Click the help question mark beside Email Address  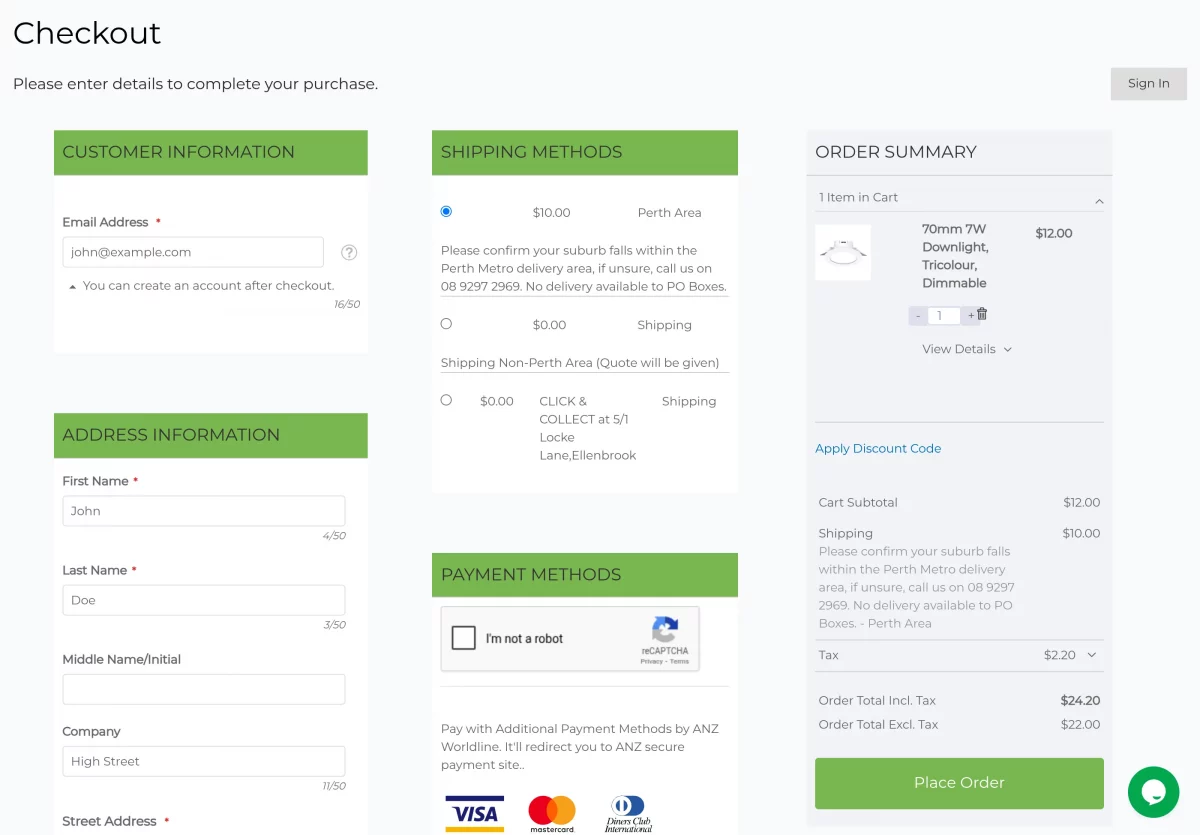coord(348,252)
